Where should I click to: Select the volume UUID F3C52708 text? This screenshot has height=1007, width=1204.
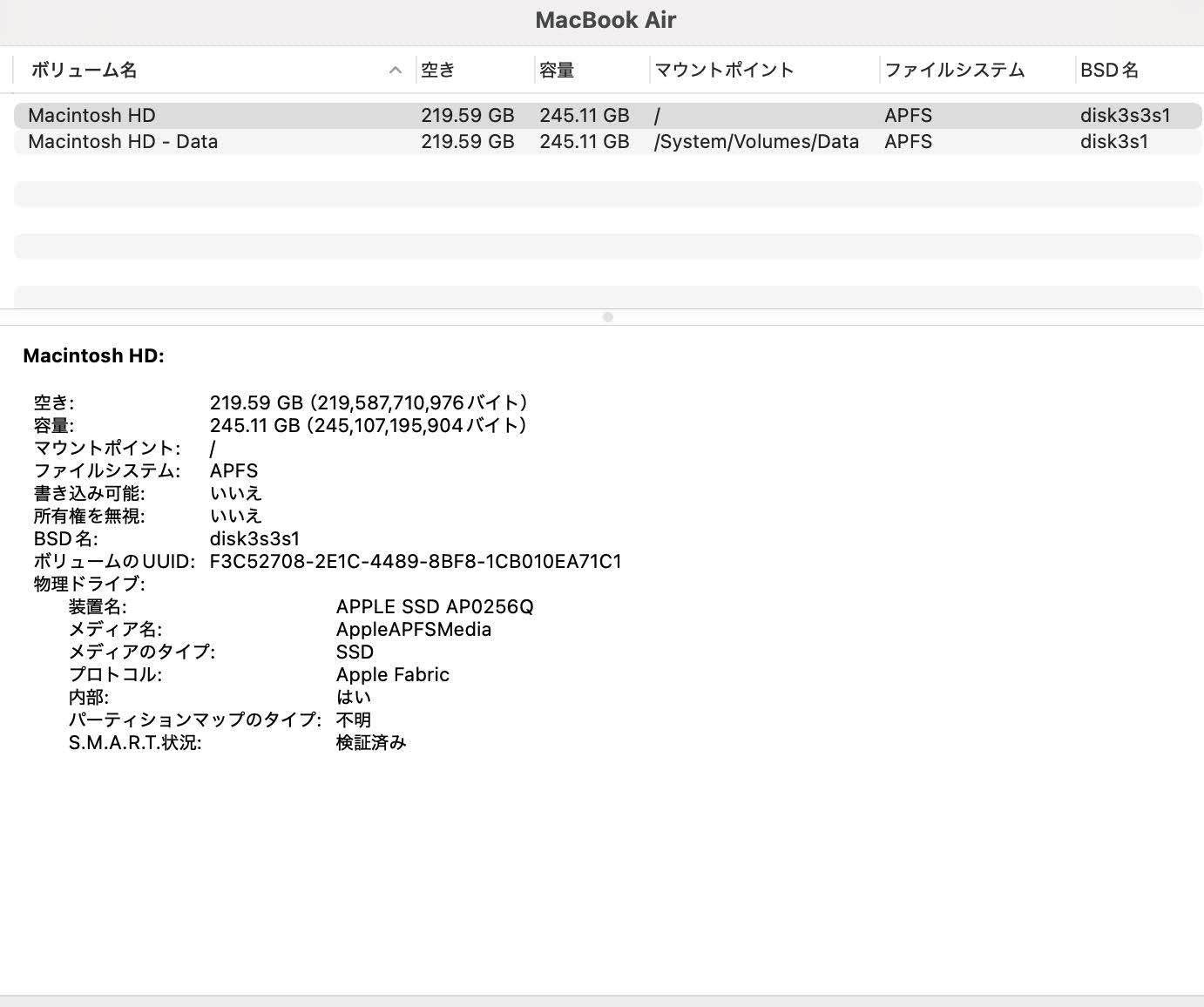click(x=416, y=561)
